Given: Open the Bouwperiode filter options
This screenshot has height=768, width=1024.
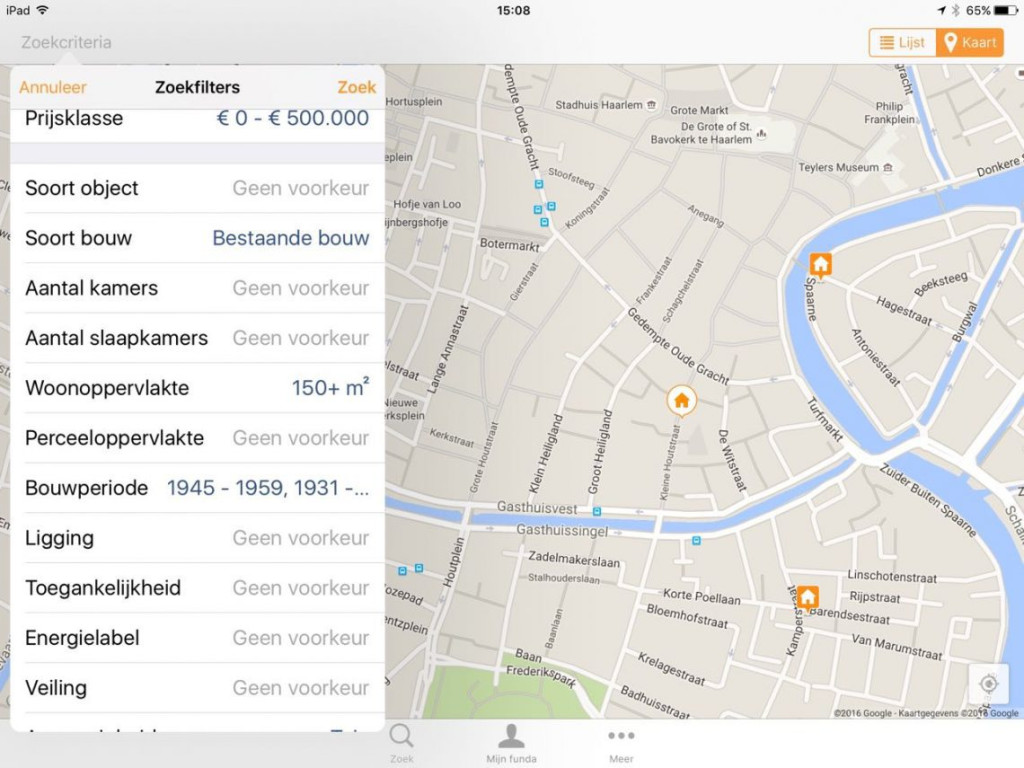Looking at the screenshot, I should (x=197, y=488).
